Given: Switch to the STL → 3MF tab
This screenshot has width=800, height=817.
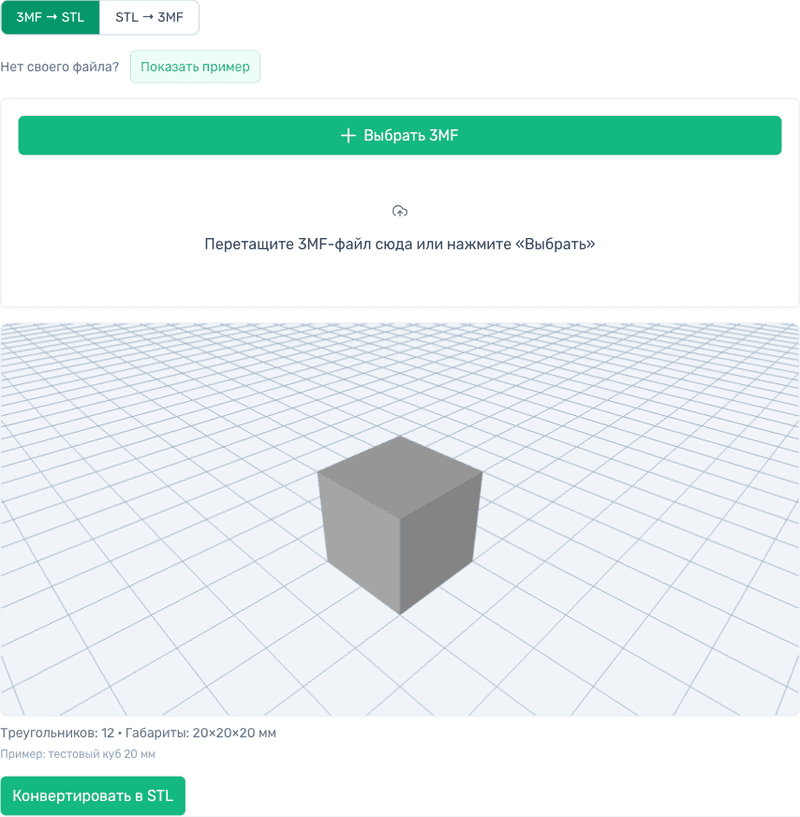Looking at the screenshot, I should tap(149, 17).
